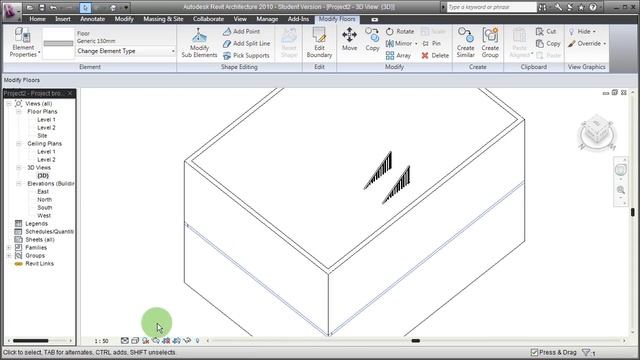Image resolution: width=640 pixels, height=360 pixels.
Task: Click the Save icon in quick access toolbar
Action: tap(42, 8)
